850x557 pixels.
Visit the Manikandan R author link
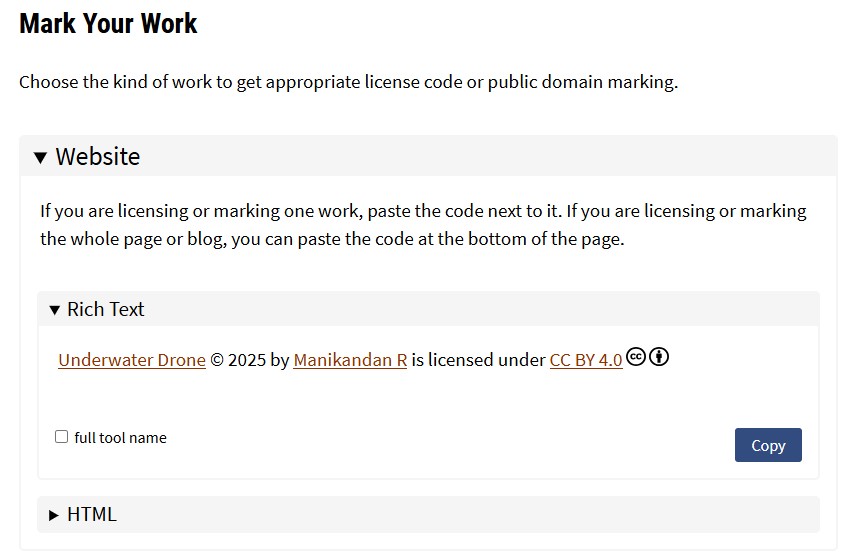[350, 360]
